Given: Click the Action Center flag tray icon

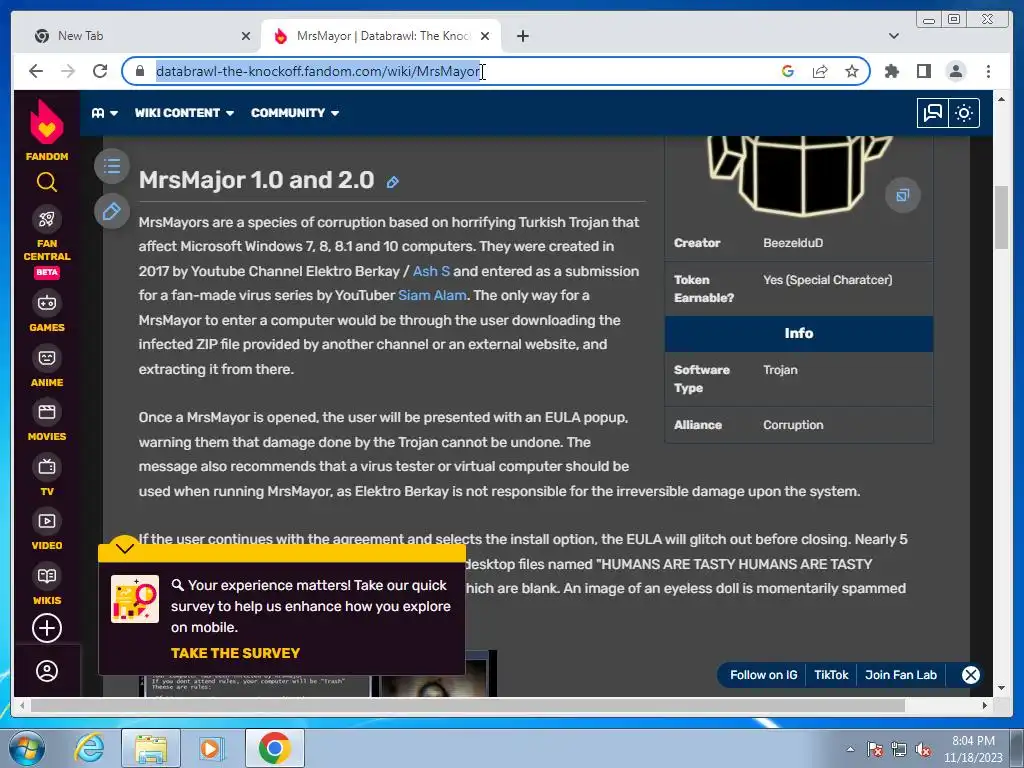Looking at the screenshot, I should pyautogui.click(x=874, y=750).
